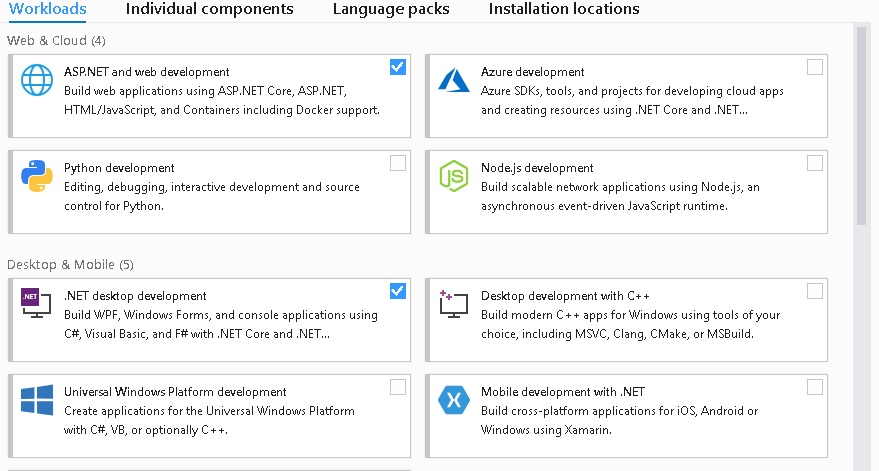Click 'Build modern C++ apps' description text
Viewport: 879px width, 471px height.
pyautogui.click(x=631, y=324)
